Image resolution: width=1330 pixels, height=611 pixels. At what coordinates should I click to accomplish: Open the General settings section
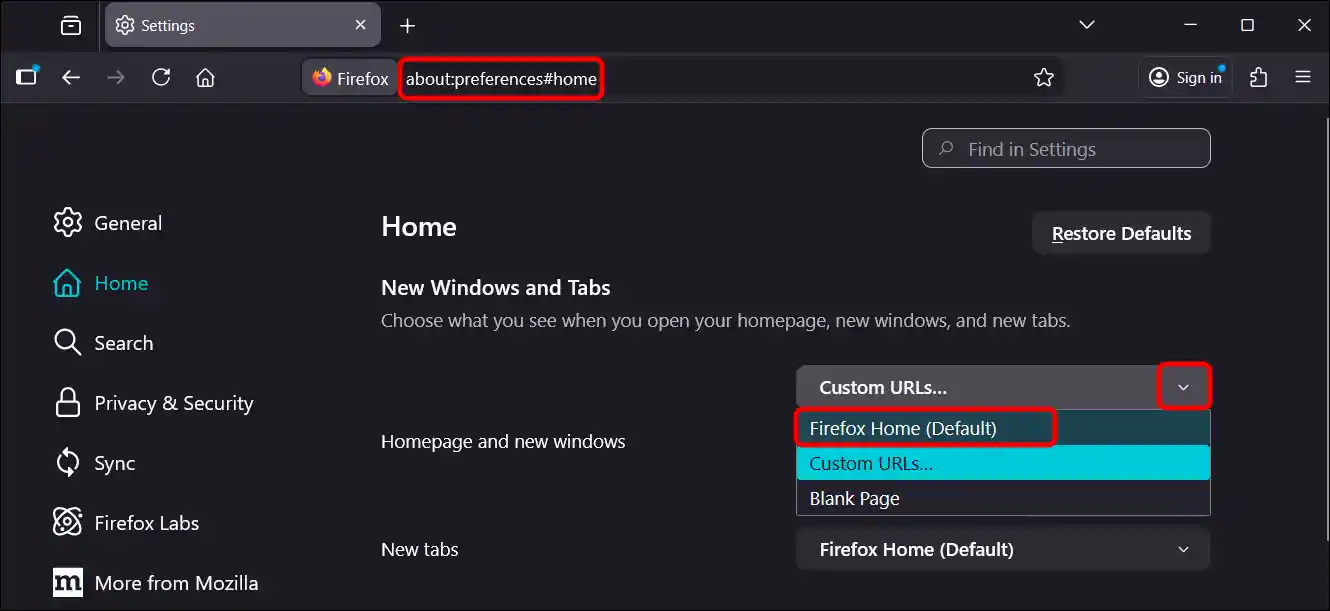(x=127, y=222)
